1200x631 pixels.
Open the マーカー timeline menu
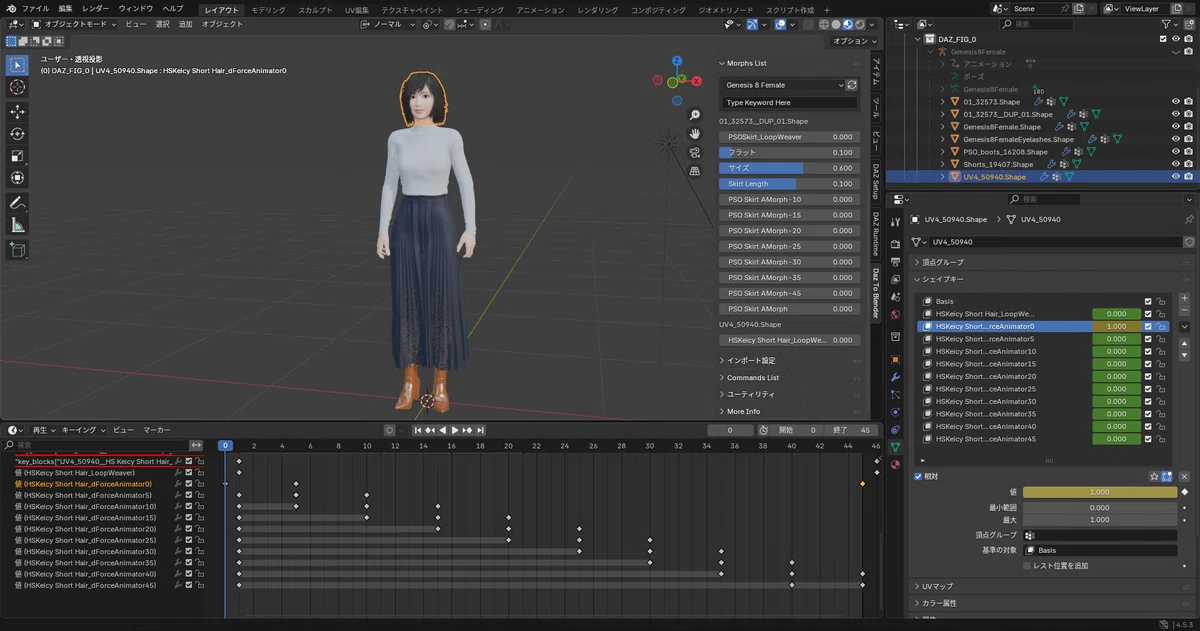click(x=156, y=430)
